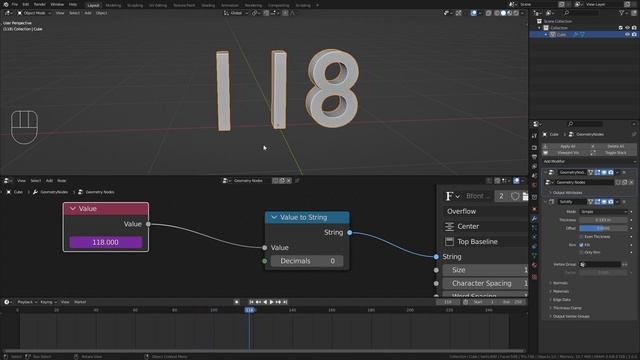
Task: Open the Top Baseline alignment dropdown
Action: pyautogui.click(x=485, y=242)
